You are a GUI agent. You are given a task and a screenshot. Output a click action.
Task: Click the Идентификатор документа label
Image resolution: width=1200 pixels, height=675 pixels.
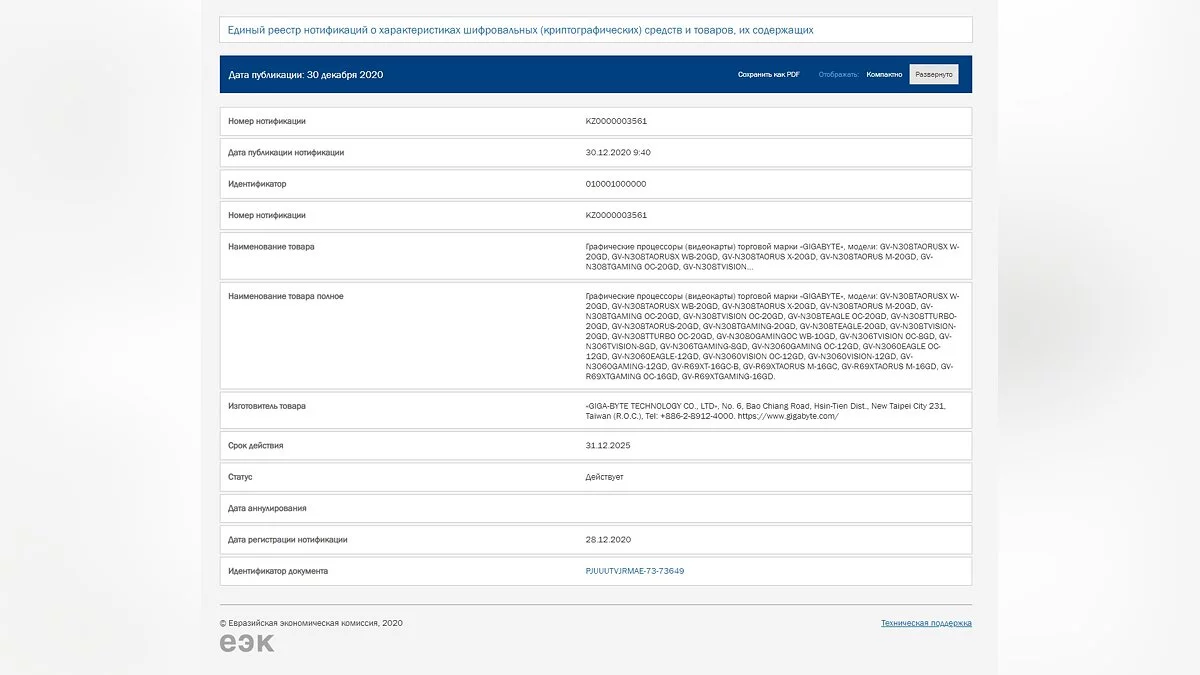[x=278, y=571]
